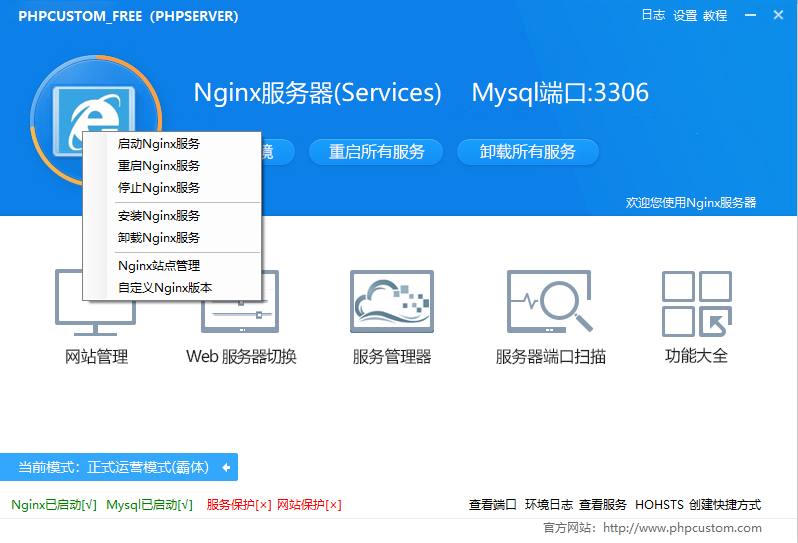Screen dimensions: 798x543
Task: Click the 重启所有服务 button
Action: click(376, 152)
